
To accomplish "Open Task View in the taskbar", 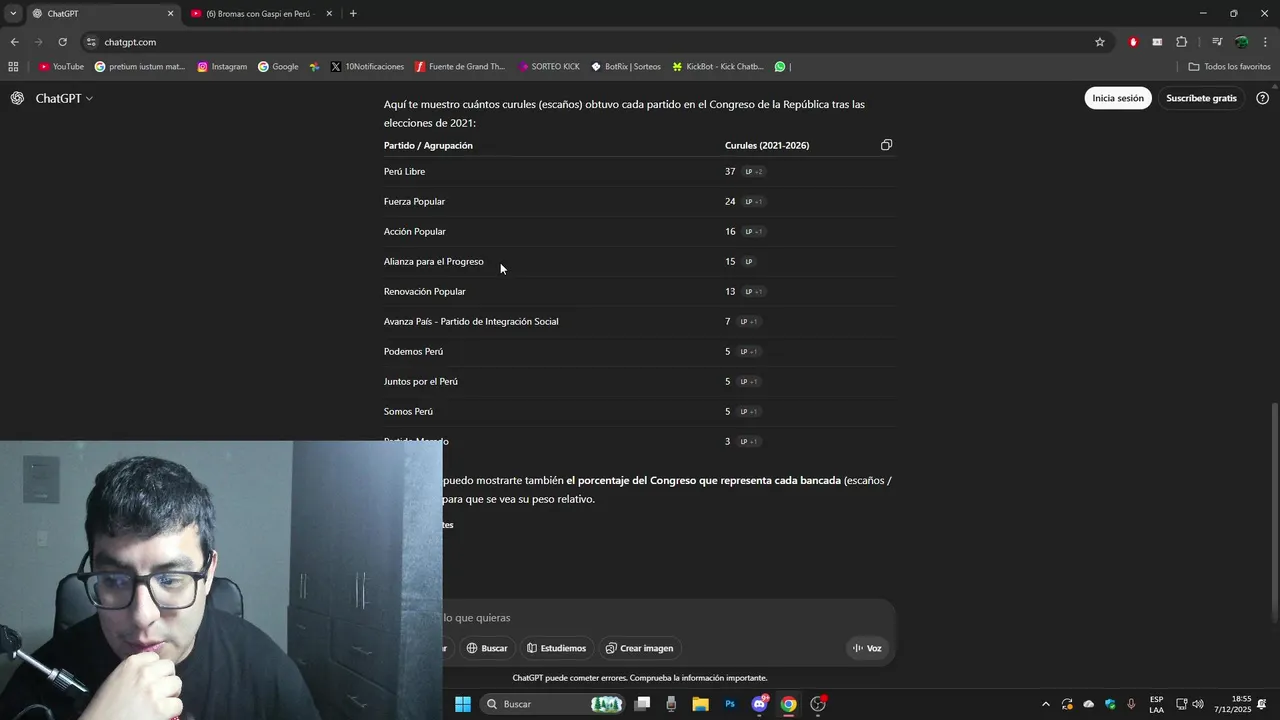I will coord(642,704).
